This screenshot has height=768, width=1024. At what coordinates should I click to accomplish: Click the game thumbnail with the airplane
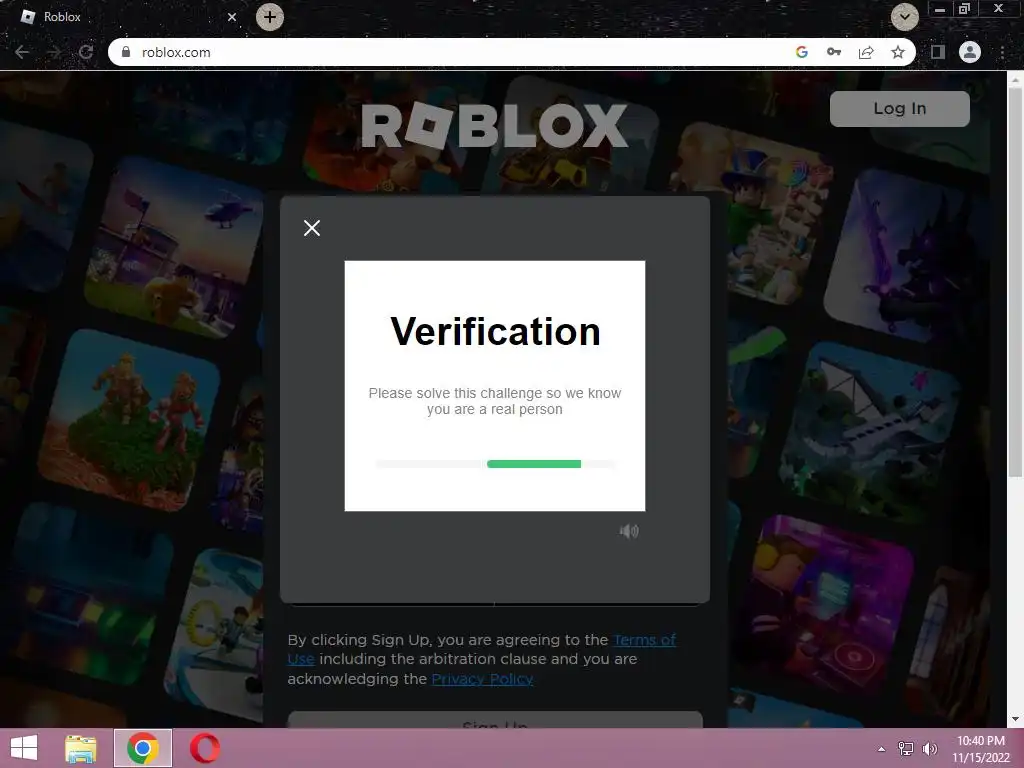coord(872,431)
